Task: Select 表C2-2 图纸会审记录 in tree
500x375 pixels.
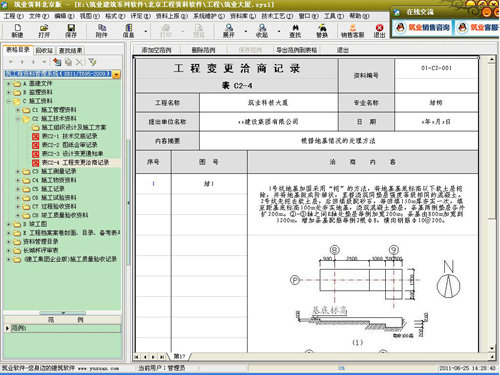Action: 69,145
